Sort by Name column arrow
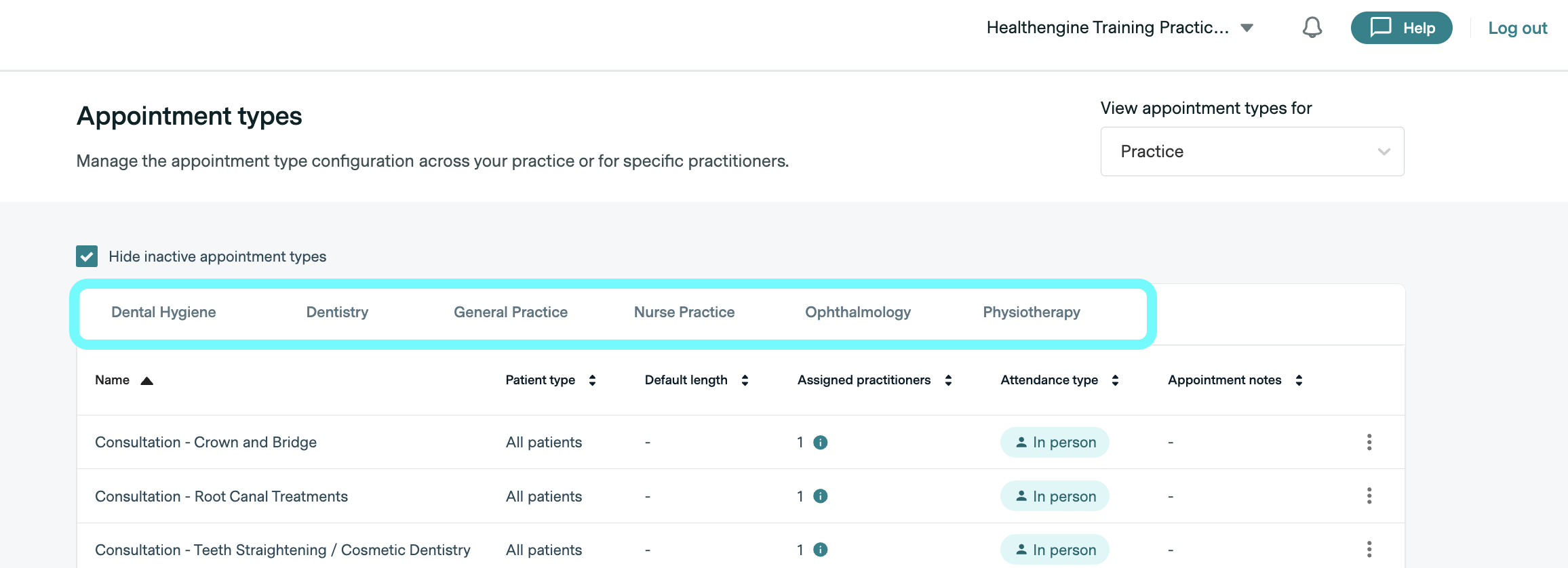The height and width of the screenshot is (568, 1568). point(146,381)
